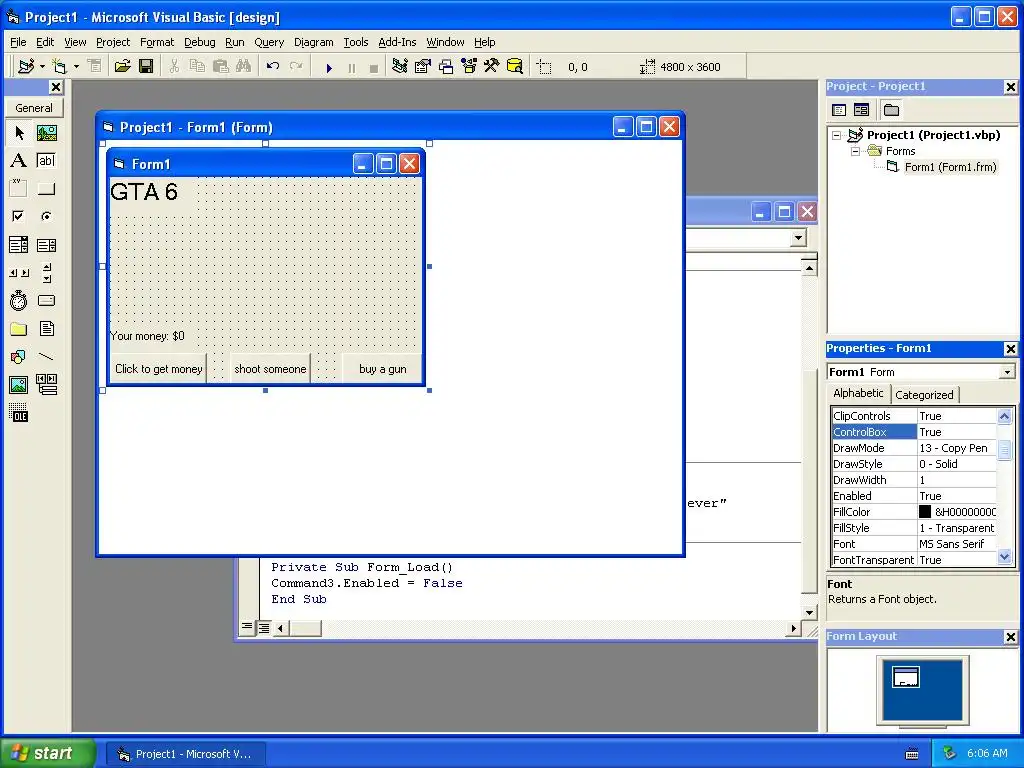Select the Font property row
The image size is (1024, 768).
[914, 544]
